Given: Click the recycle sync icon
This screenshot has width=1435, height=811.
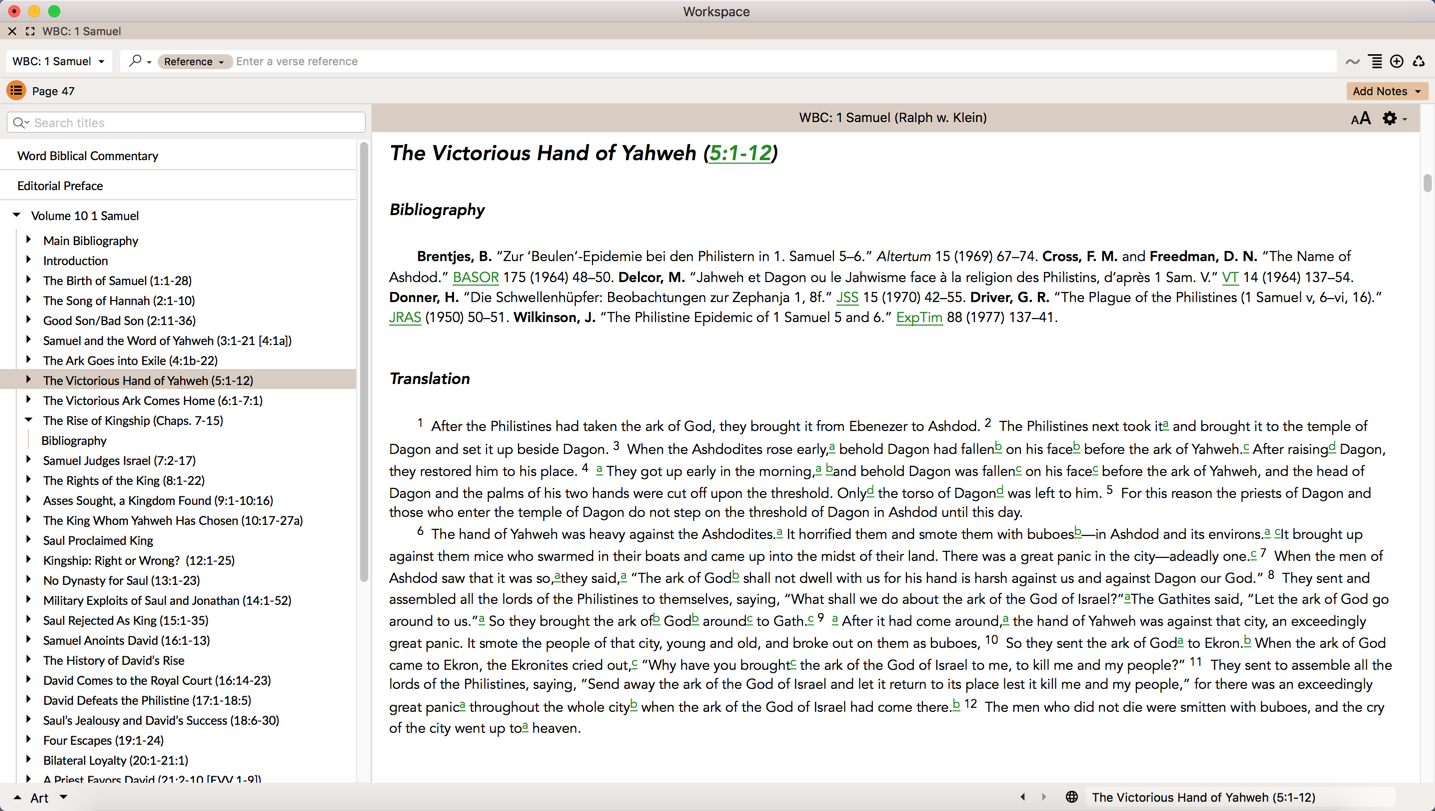Looking at the screenshot, I should 1418,62.
